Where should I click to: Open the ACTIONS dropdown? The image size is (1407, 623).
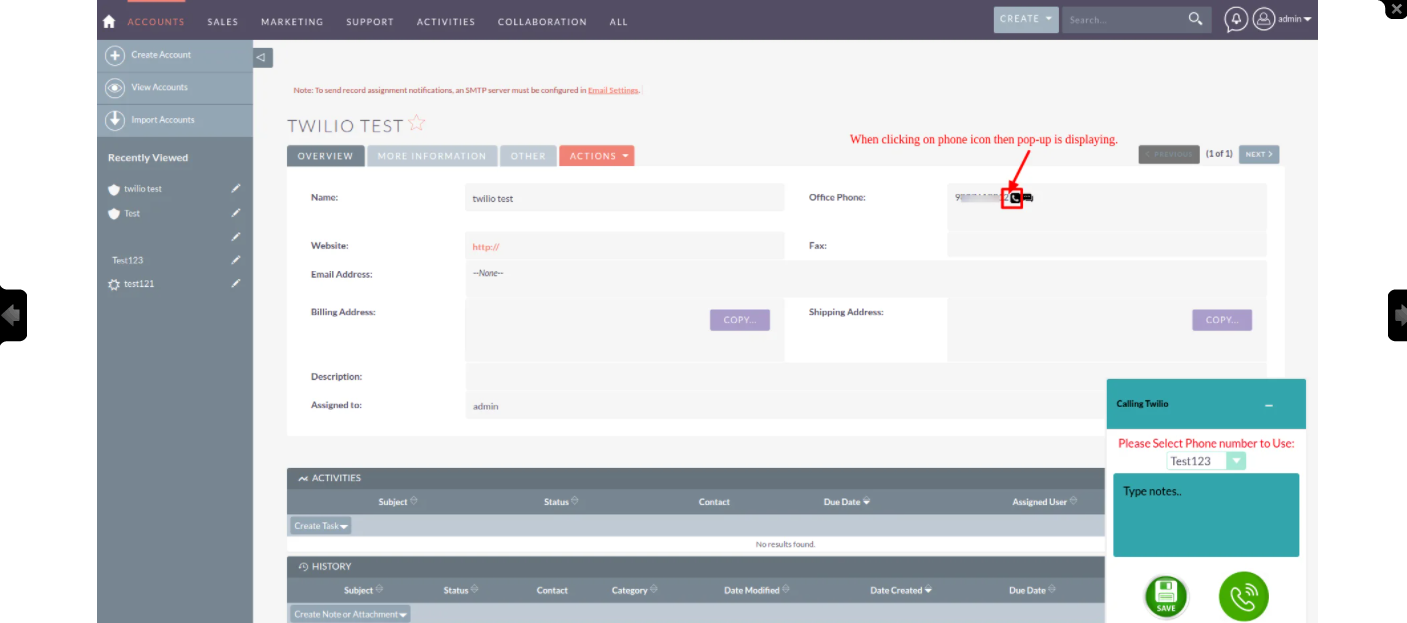pos(597,156)
